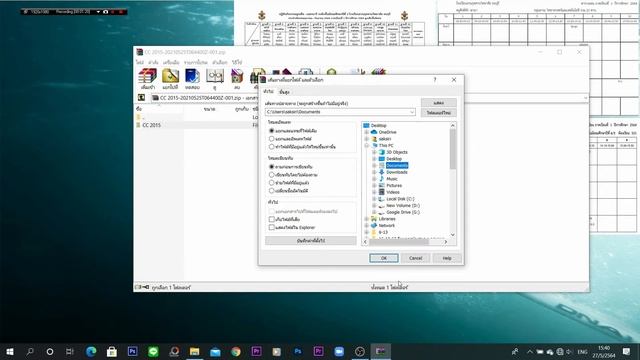Select the OneDrive cloud icon in folder tree

(374, 132)
